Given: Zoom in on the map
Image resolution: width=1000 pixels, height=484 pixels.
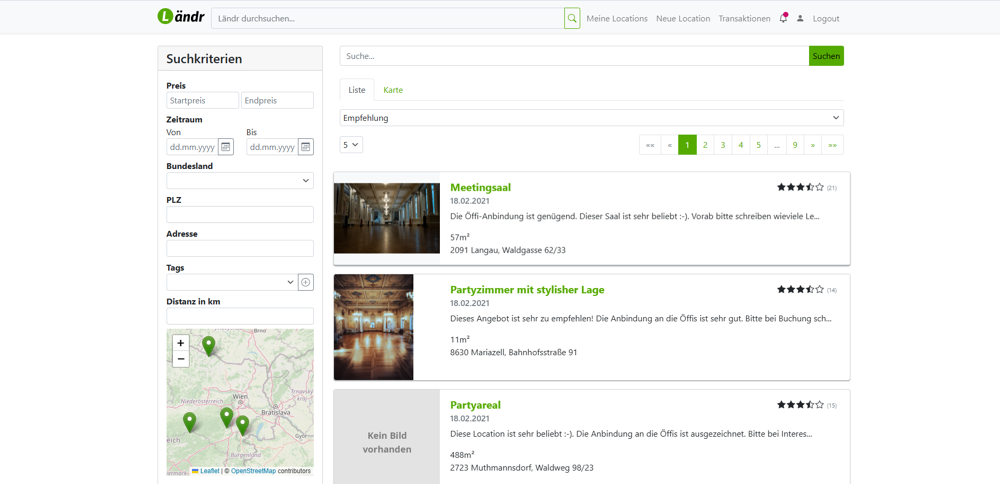Looking at the screenshot, I should (x=180, y=343).
